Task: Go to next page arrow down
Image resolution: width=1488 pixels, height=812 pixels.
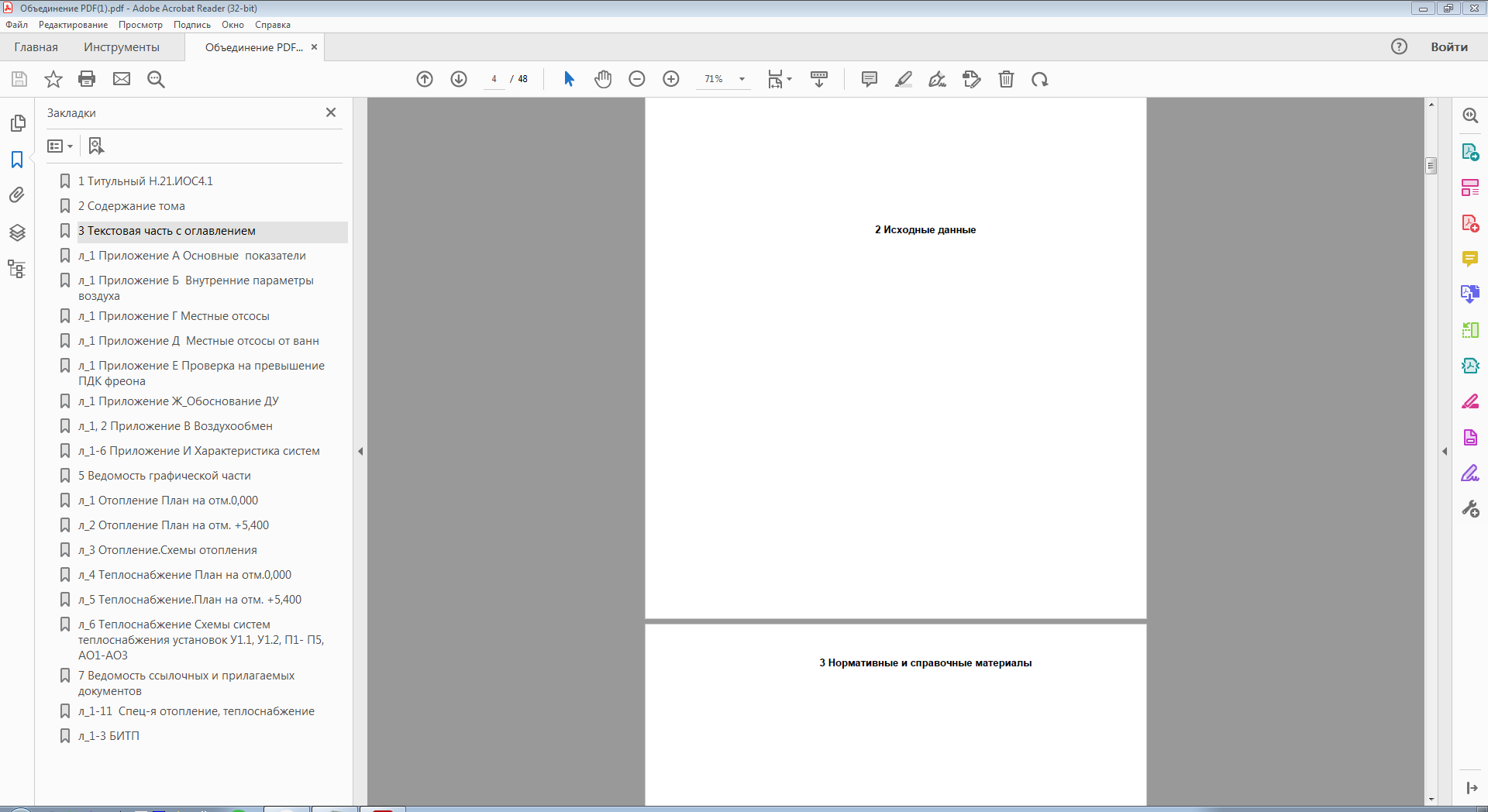Action: (459, 79)
